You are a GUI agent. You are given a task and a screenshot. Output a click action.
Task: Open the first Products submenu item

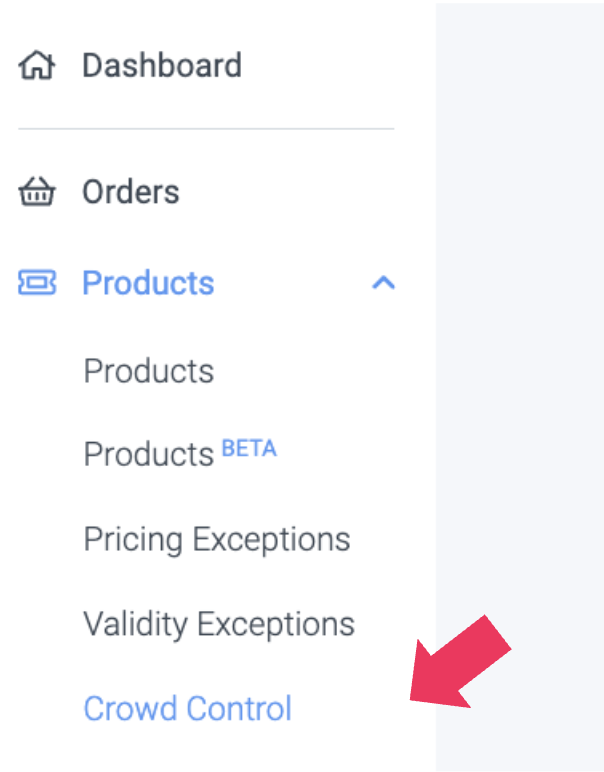(149, 371)
